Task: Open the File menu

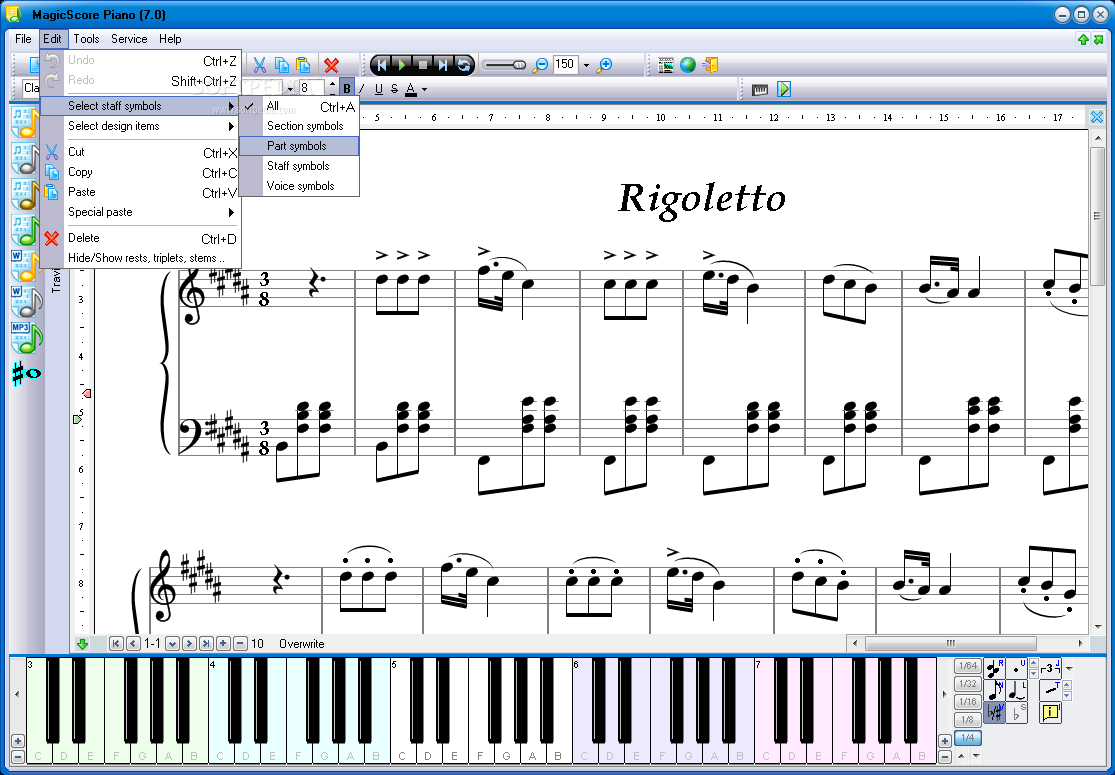Action: pos(23,39)
